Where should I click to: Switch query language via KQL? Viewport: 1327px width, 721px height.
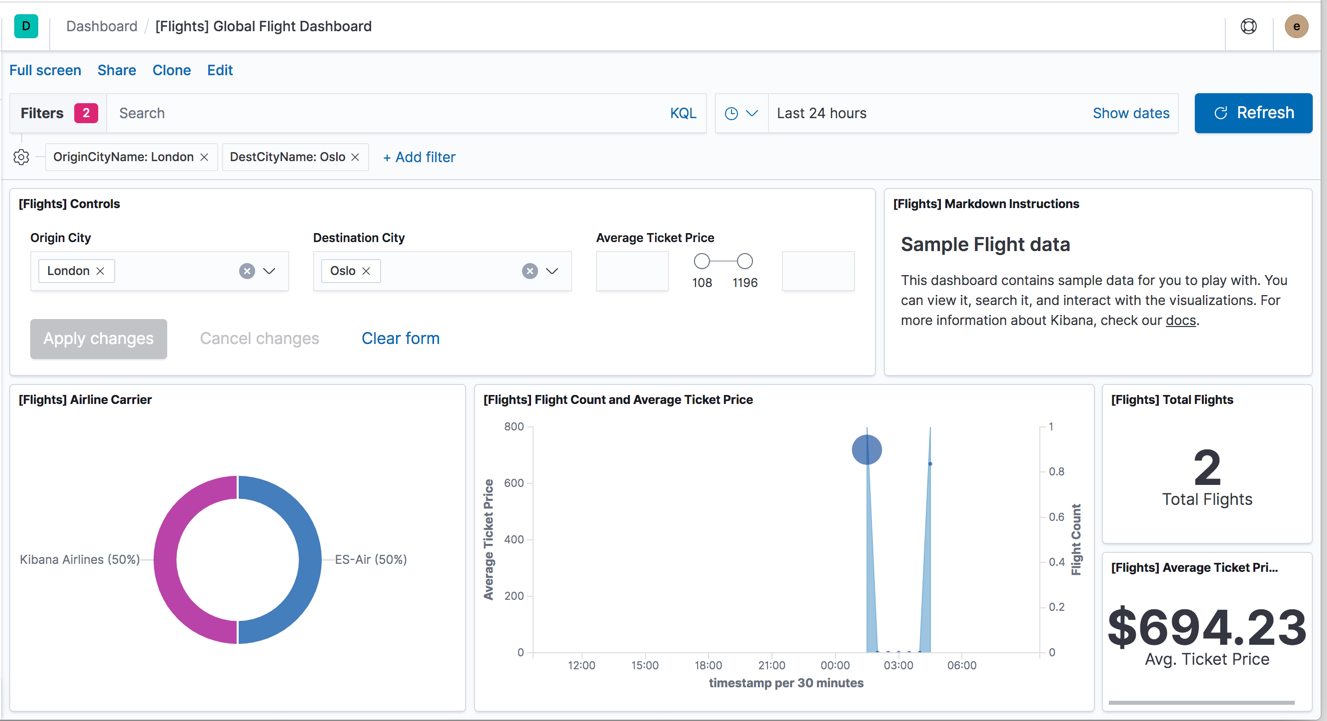coord(683,113)
